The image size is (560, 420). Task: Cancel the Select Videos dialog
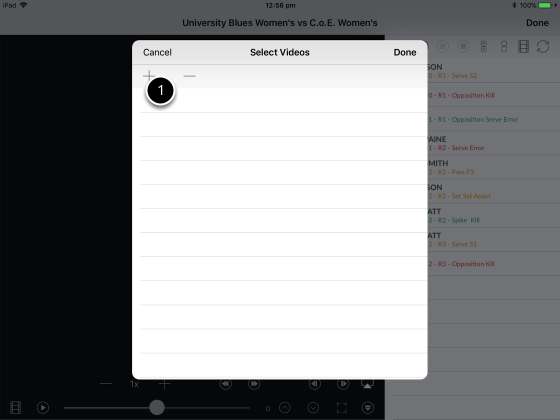point(157,52)
